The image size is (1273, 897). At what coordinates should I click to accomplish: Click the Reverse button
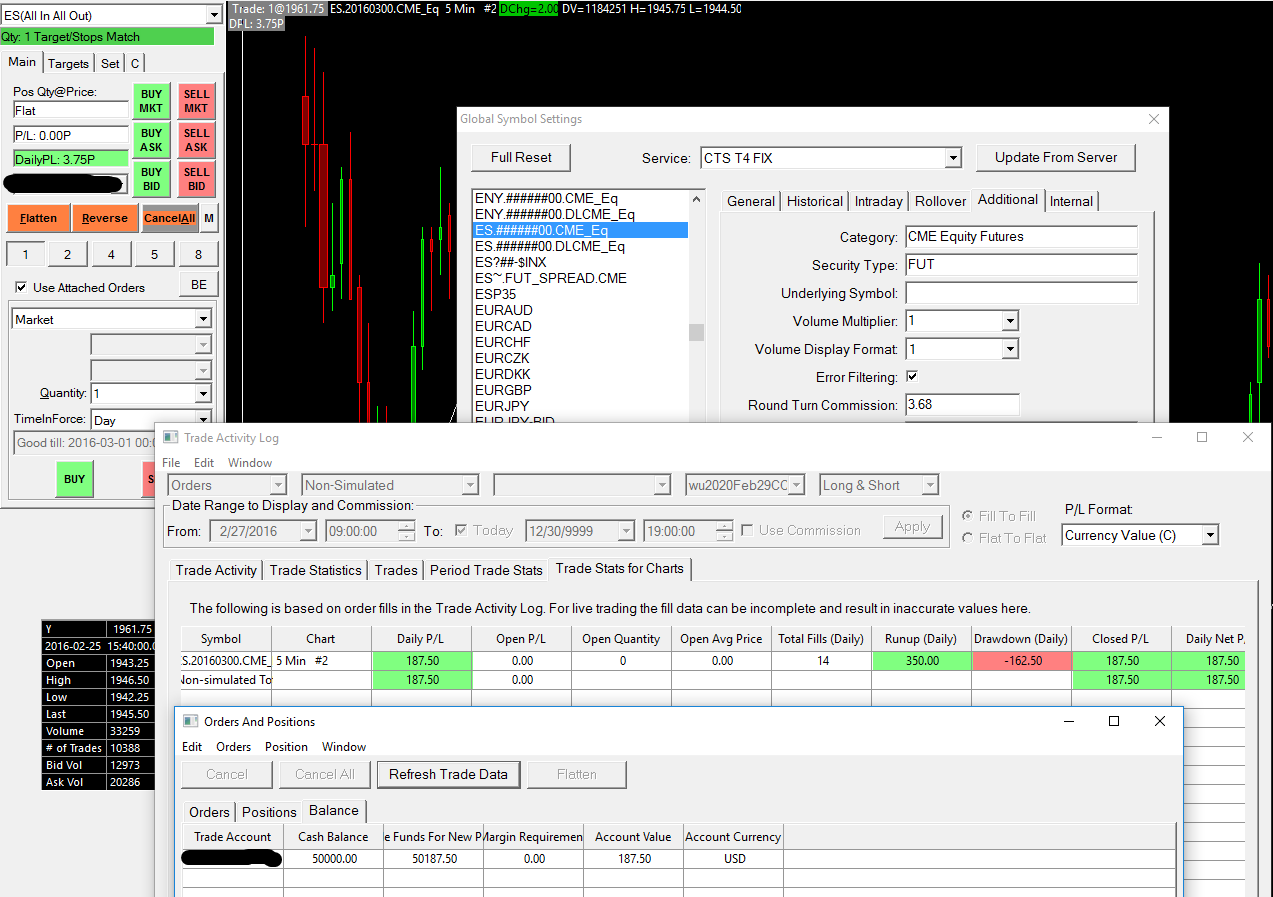coord(104,218)
